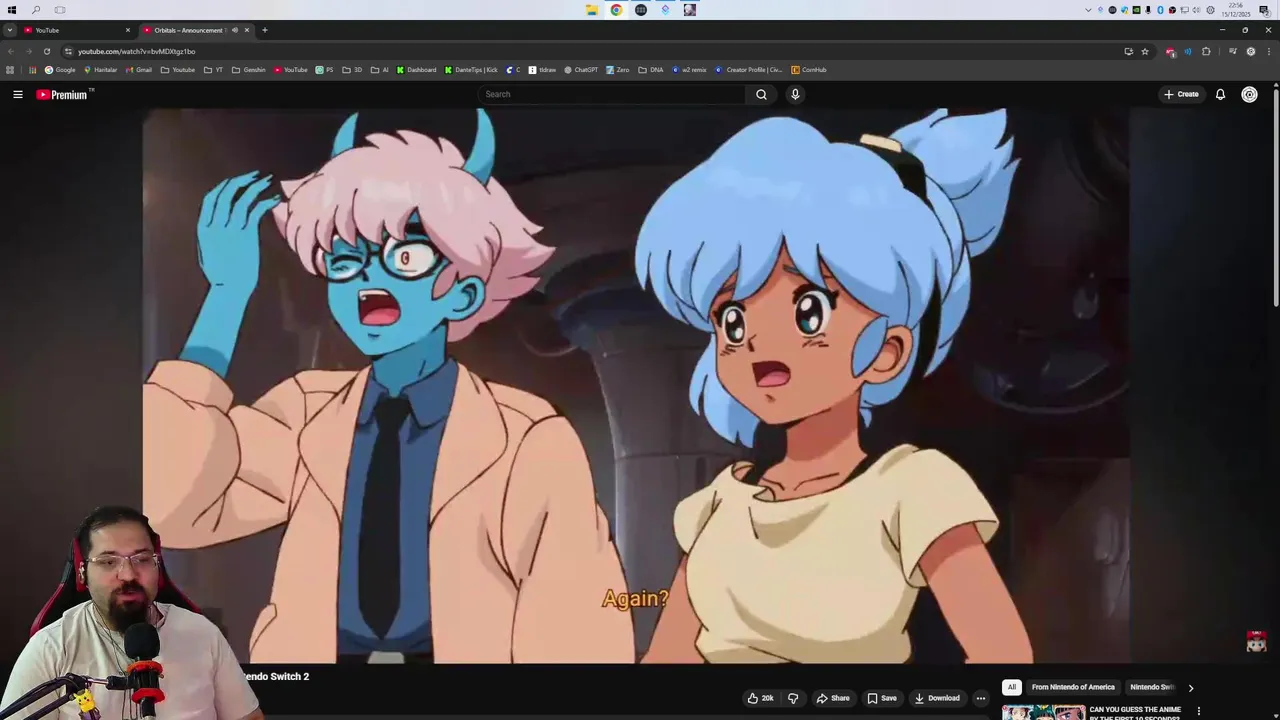Open the tab search dropdown arrow
Viewport: 1280px width, 720px height.
click(x=9, y=30)
